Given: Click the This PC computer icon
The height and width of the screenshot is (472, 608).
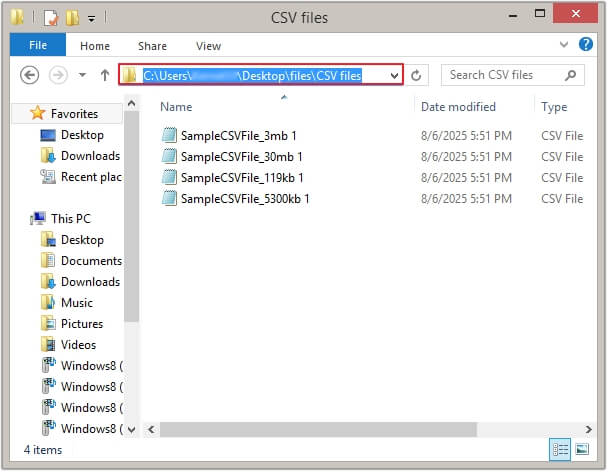Looking at the screenshot, I should point(38,218).
